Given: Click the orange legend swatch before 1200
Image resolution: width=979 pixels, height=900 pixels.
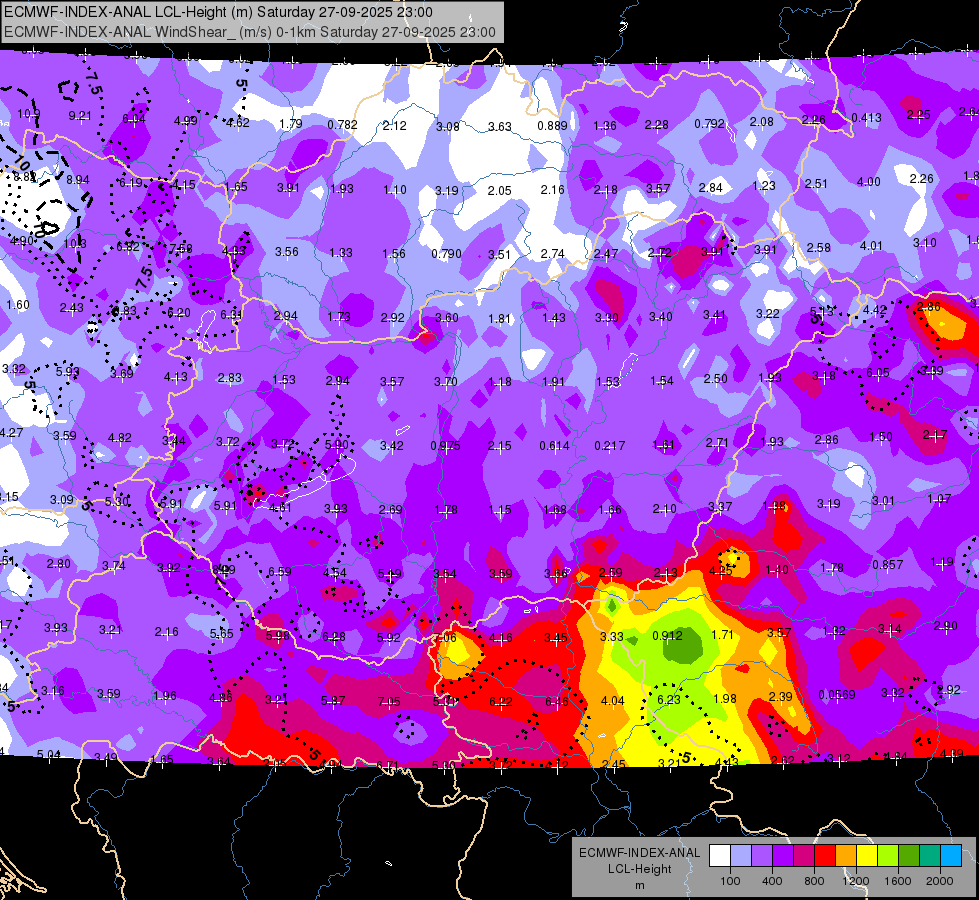Looking at the screenshot, I should point(846,855).
